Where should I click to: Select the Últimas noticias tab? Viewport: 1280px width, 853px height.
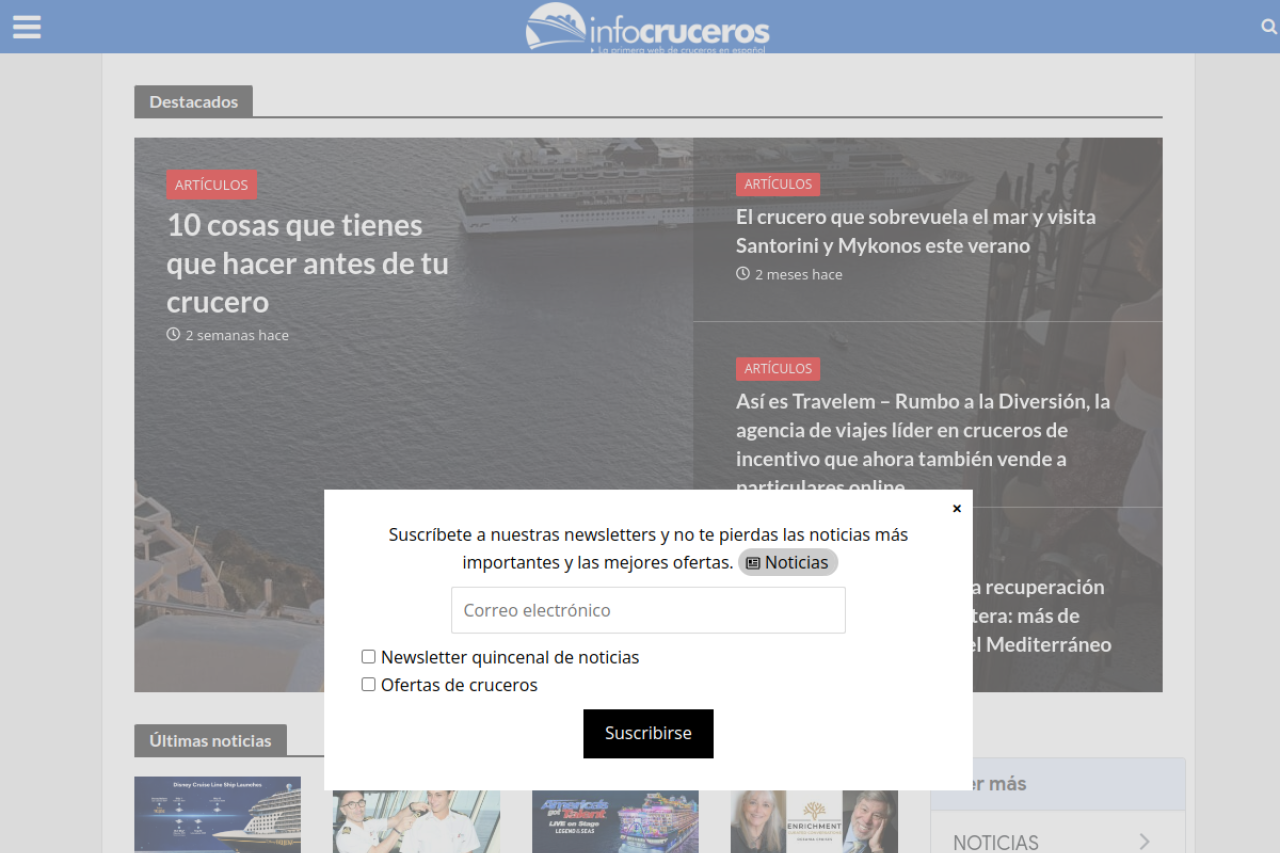click(x=210, y=741)
